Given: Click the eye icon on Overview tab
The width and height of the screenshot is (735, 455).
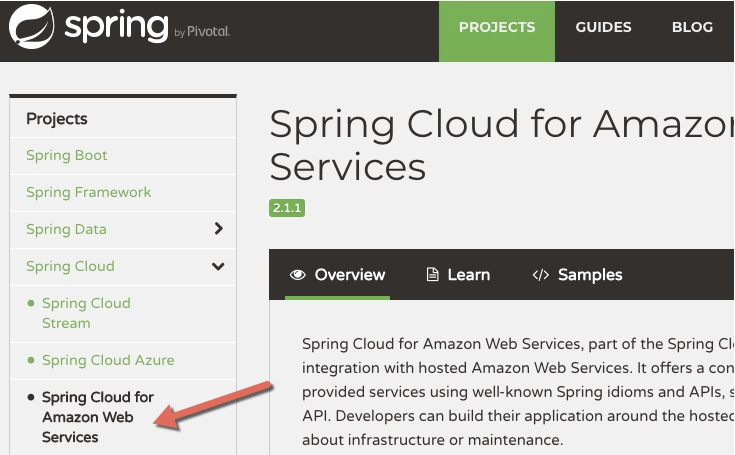Looking at the screenshot, I should (x=297, y=275).
